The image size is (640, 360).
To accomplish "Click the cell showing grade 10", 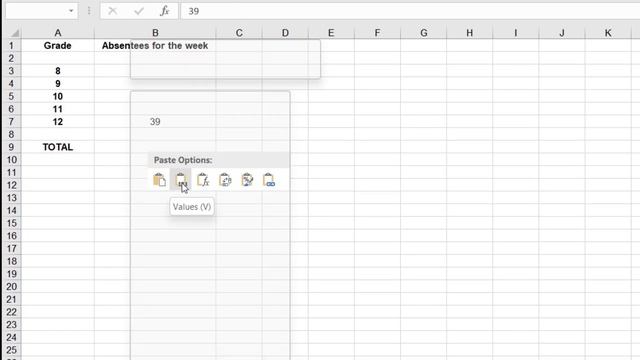I will [58, 96].
